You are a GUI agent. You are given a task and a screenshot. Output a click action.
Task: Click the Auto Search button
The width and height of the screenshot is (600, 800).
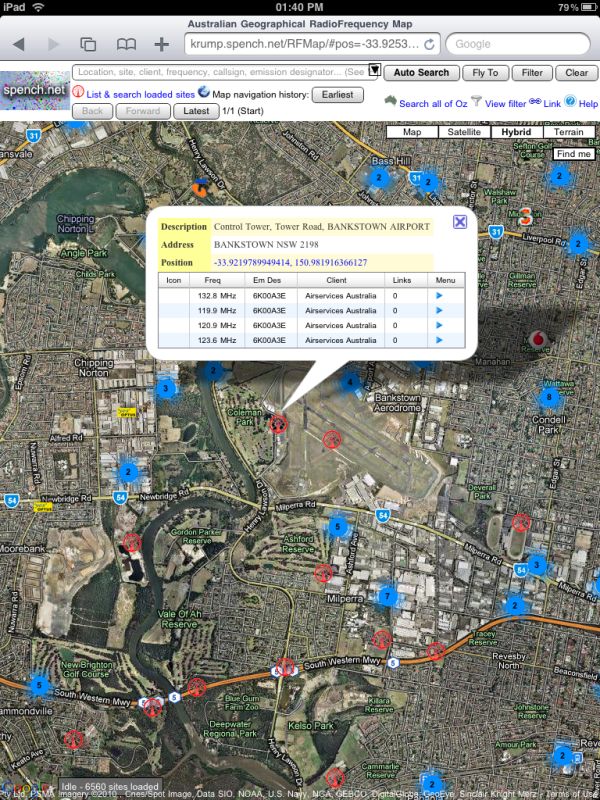[x=421, y=72]
